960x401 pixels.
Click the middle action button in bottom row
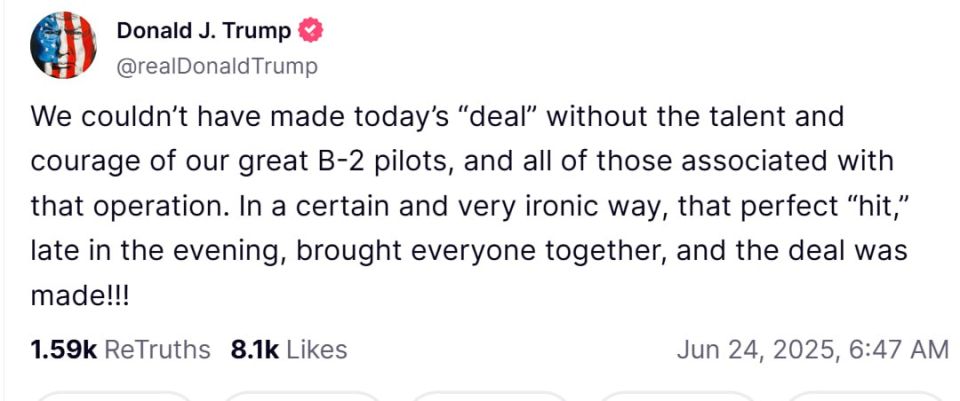[x=492, y=396]
